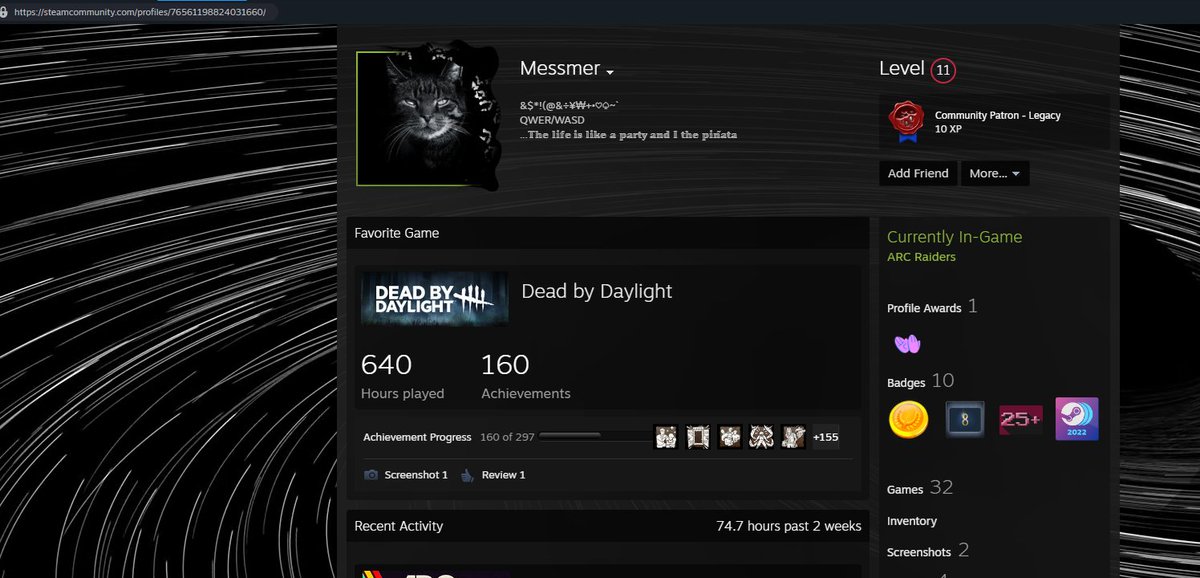Open the Screenshots 2 sidebar link

pyautogui.click(x=928, y=551)
